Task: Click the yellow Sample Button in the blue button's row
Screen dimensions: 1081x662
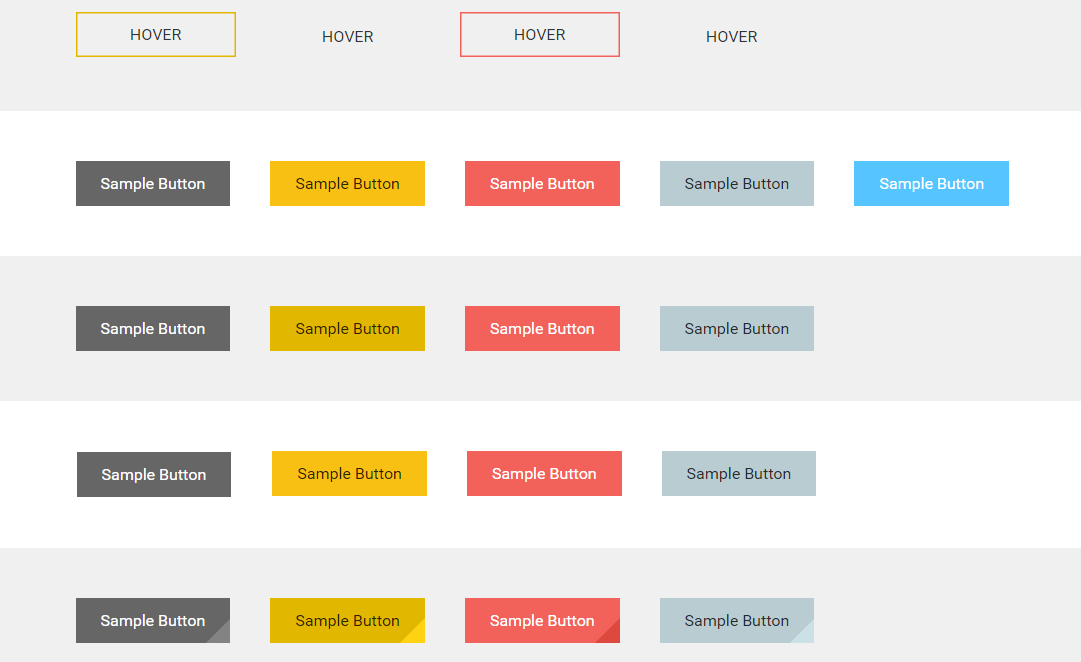Action: coord(347,183)
